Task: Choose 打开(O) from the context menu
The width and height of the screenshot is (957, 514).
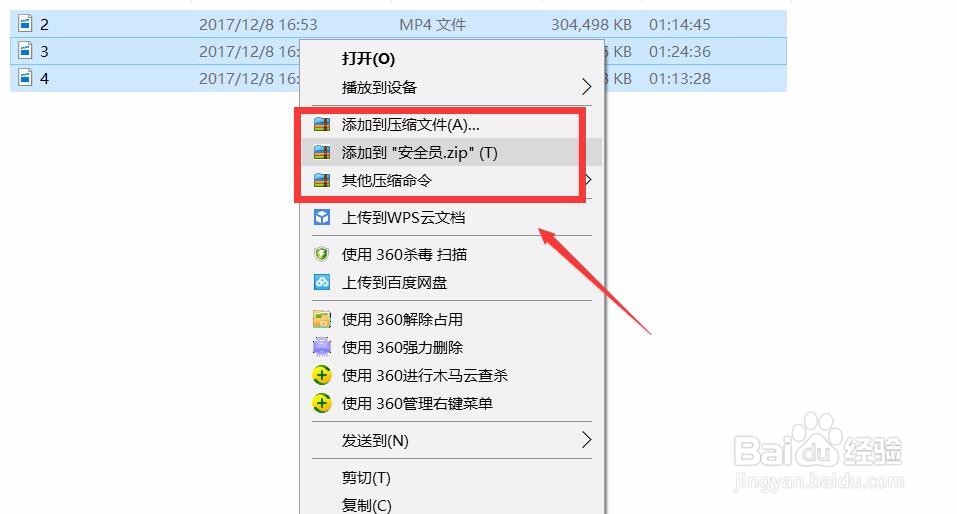Action: (x=368, y=59)
